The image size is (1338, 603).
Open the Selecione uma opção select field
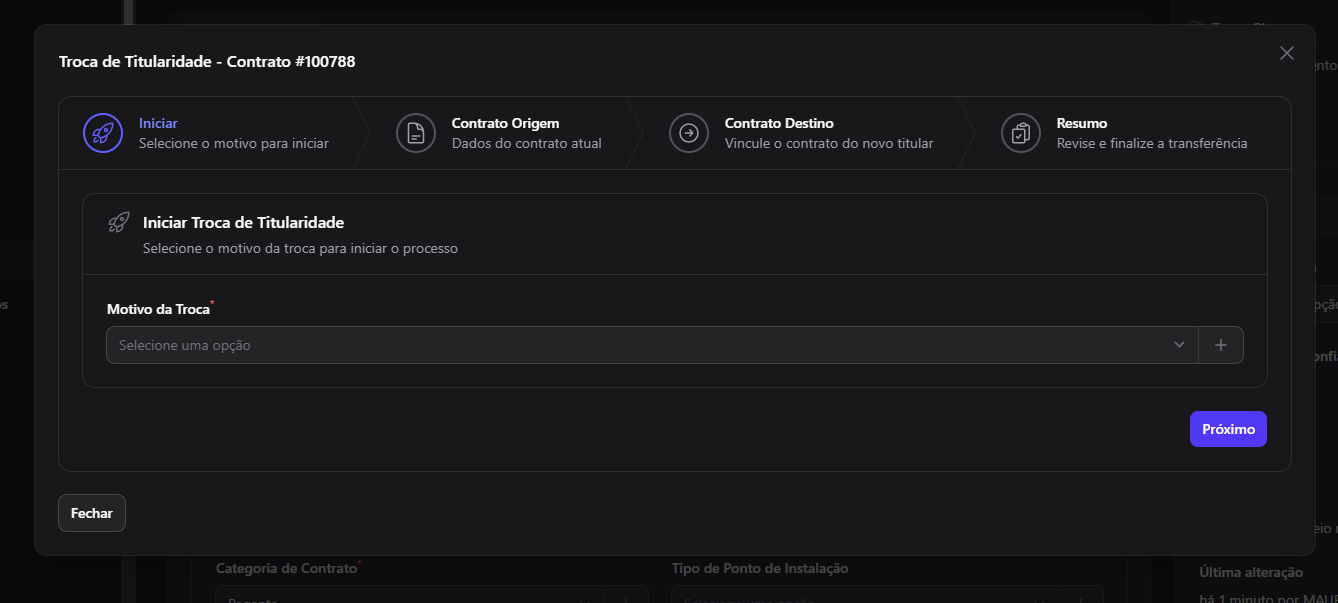pyautogui.click(x=652, y=345)
